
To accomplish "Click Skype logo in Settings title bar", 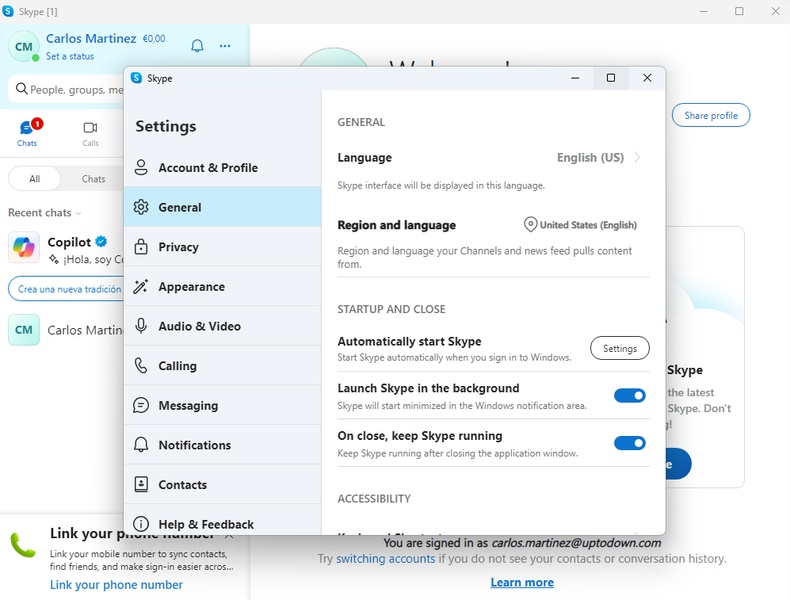I will 136,78.
